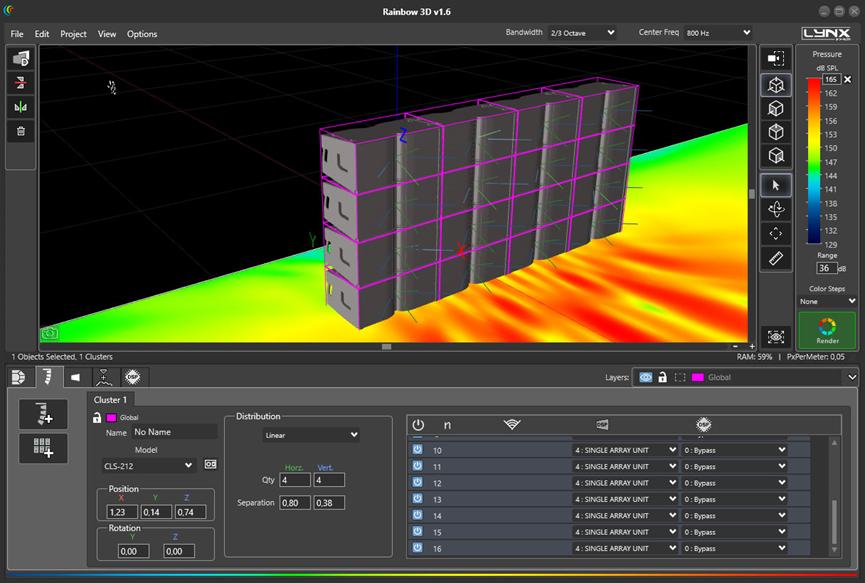Click the magenta Global color swatch
Screen dimensions: 865x583
(111, 418)
